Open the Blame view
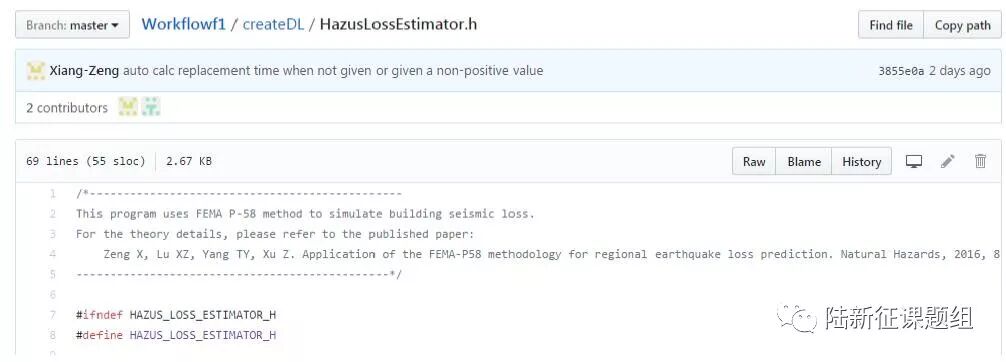This screenshot has width=1006, height=362. click(804, 162)
